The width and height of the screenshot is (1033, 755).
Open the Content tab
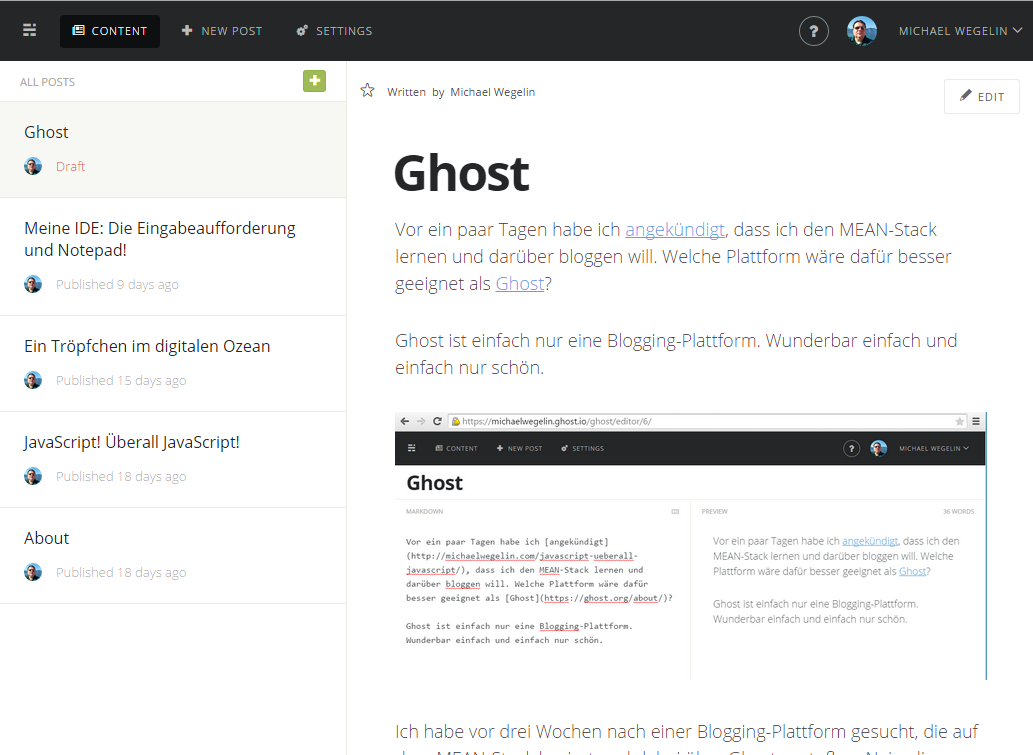(109, 31)
